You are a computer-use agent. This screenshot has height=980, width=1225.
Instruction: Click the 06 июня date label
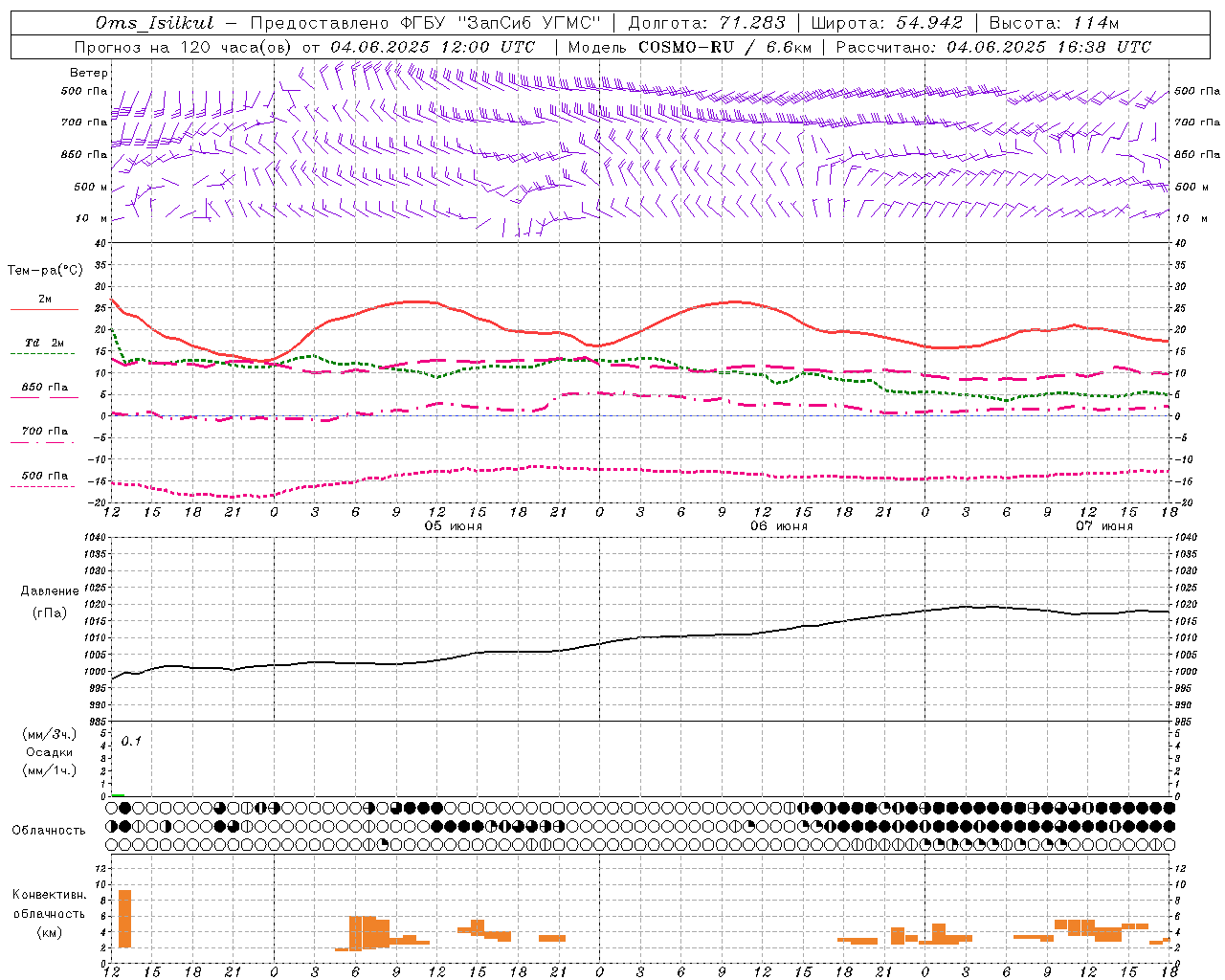tap(779, 526)
